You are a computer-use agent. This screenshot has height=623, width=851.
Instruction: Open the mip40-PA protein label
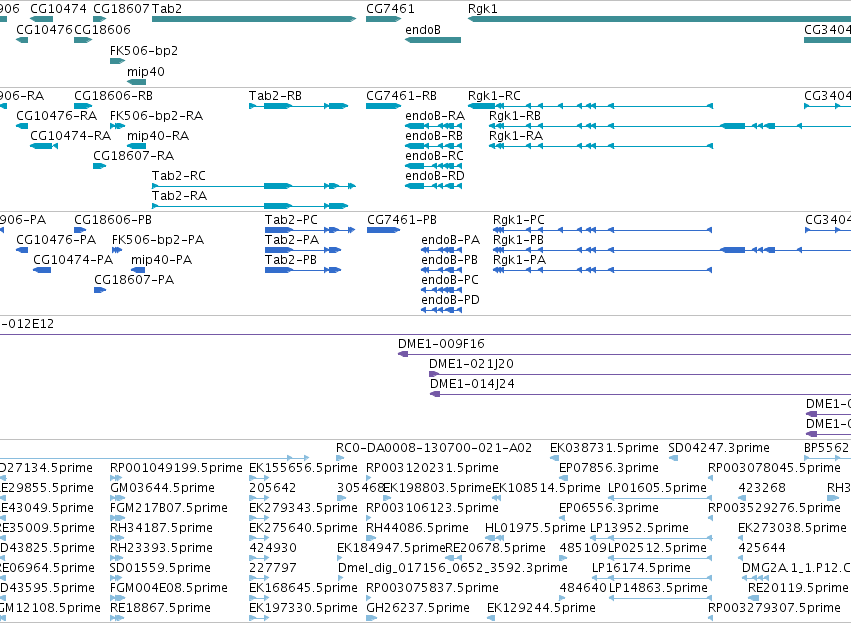(161, 259)
